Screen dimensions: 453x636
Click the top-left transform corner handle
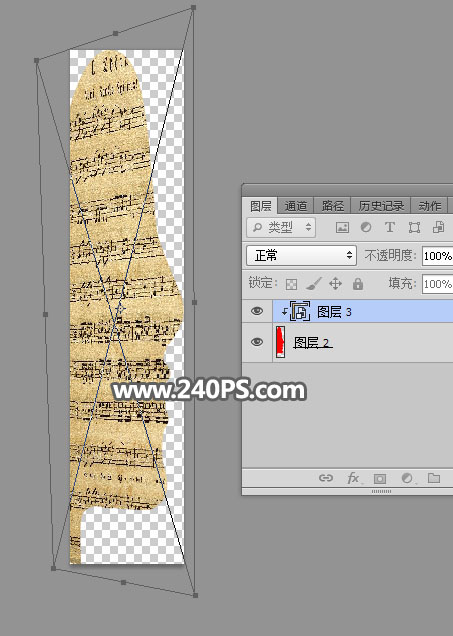(x=36, y=60)
